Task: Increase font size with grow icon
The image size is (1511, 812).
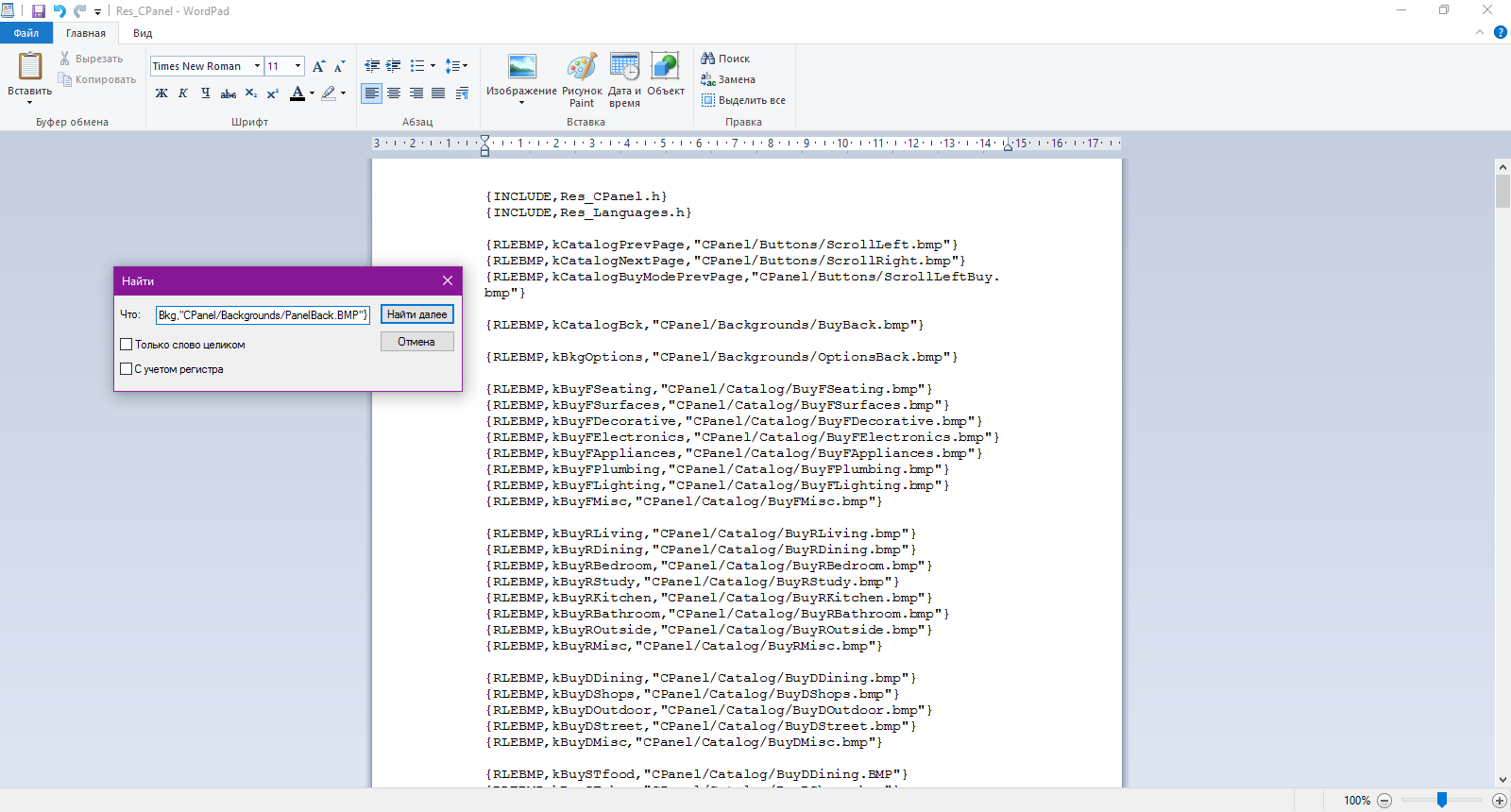Action: click(319, 66)
